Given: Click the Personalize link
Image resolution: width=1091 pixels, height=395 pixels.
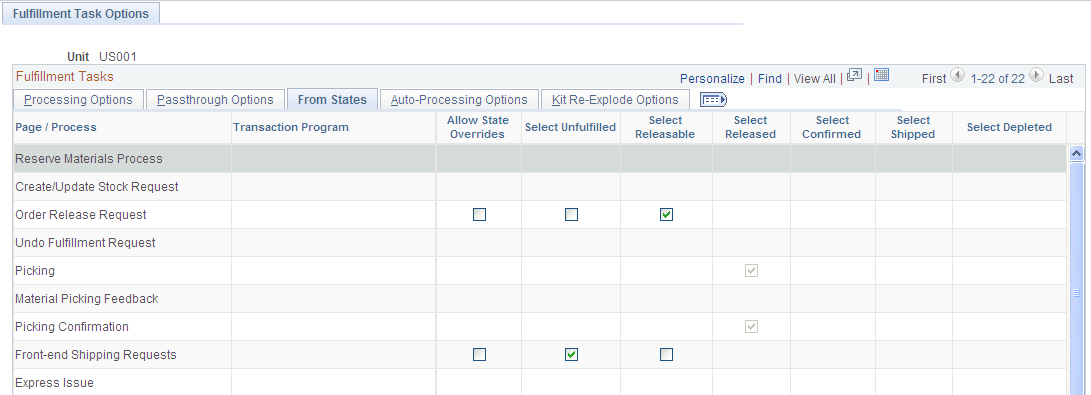Looking at the screenshot, I should (712, 79).
